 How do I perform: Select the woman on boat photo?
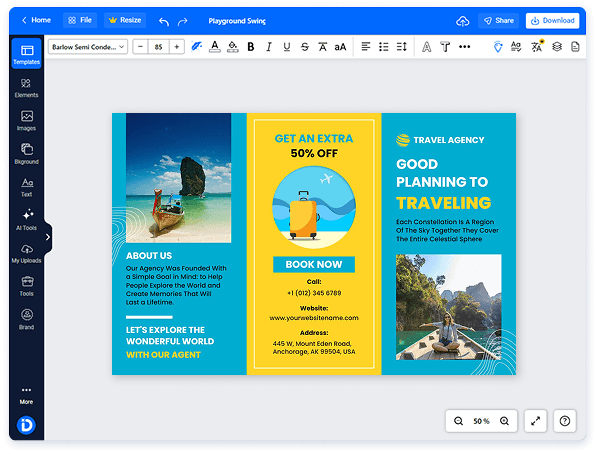click(x=449, y=307)
